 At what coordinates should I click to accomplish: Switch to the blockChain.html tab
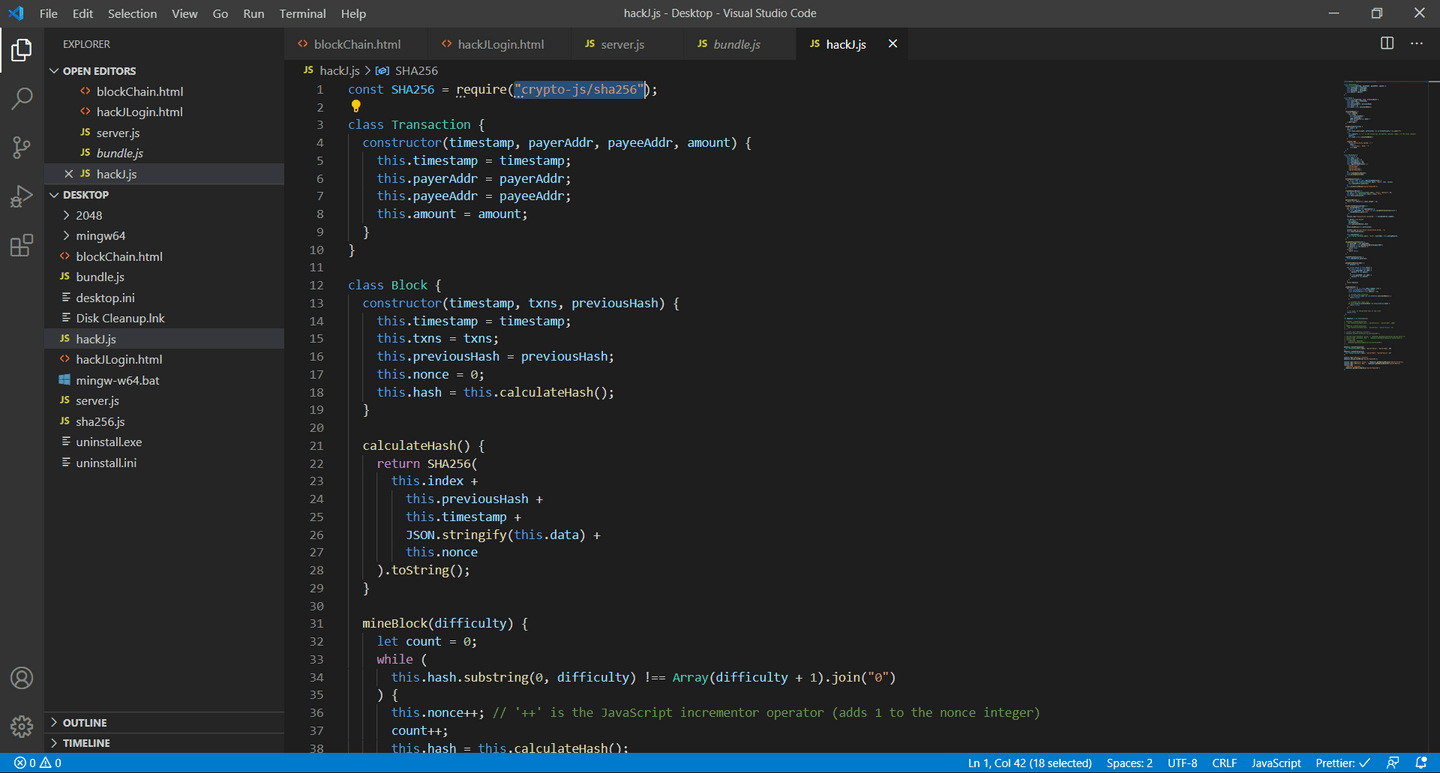click(357, 44)
